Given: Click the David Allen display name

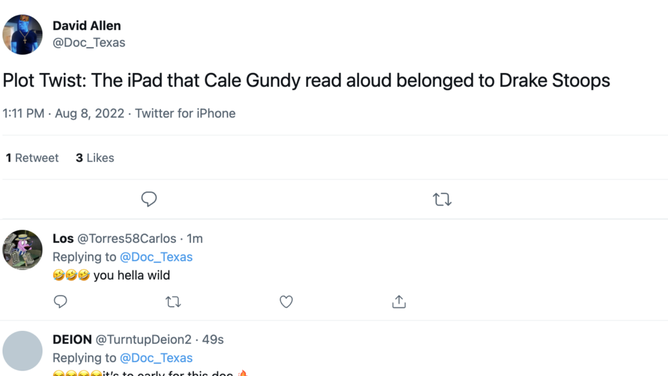Looking at the screenshot, I should click(x=86, y=26).
